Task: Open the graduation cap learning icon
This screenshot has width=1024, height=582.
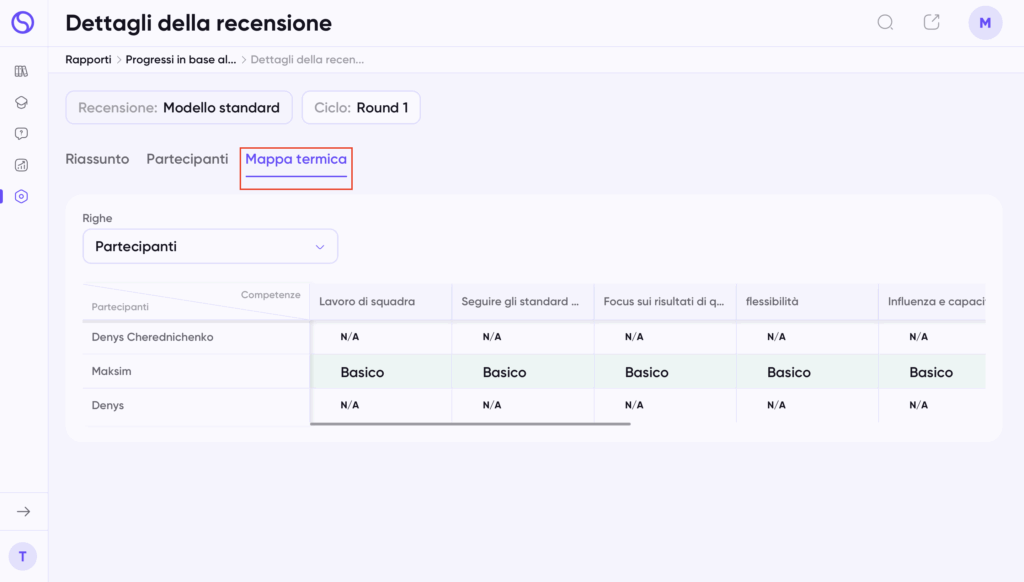Action: coord(22,103)
